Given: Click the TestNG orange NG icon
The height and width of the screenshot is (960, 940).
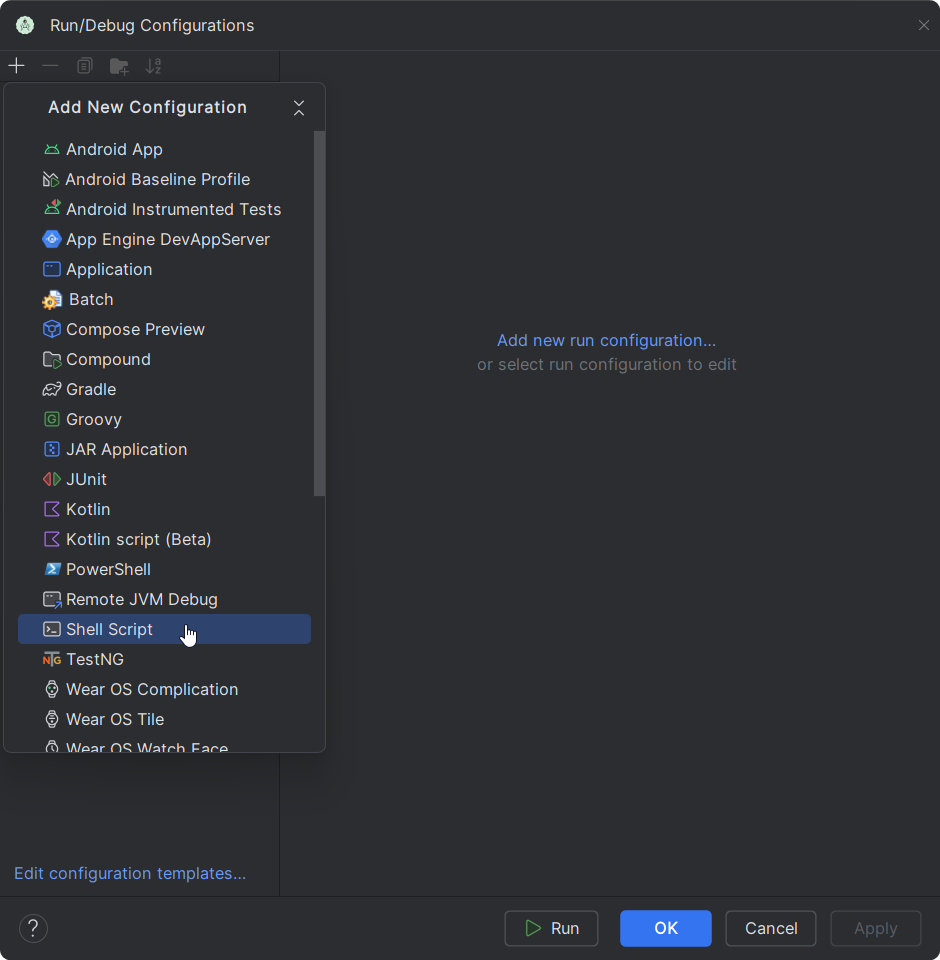Looking at the screenshot, I should [x=52, y=659].
